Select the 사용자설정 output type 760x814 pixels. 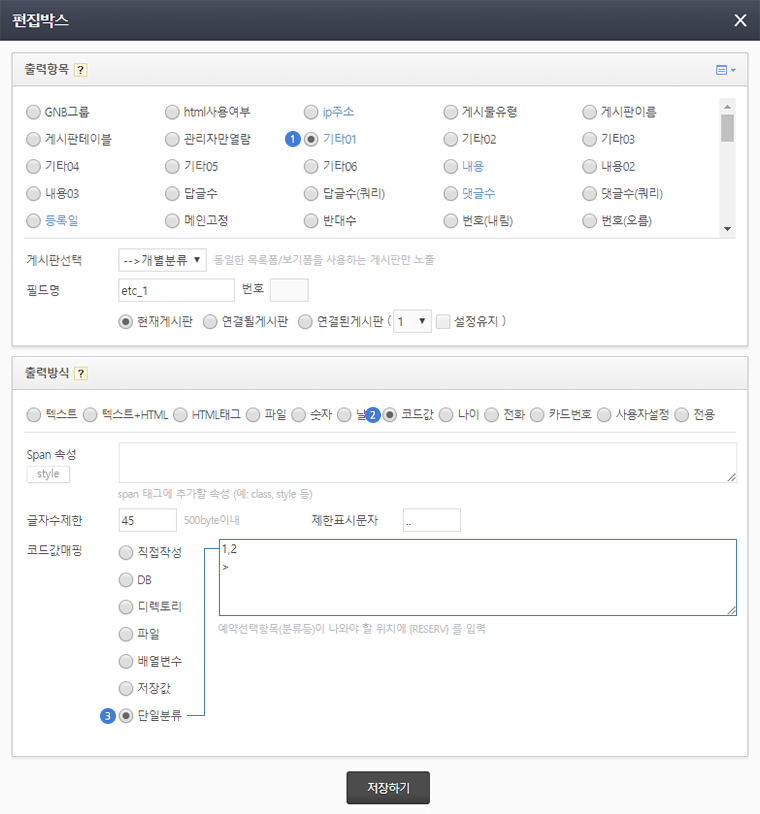click(x=604, y=414)
